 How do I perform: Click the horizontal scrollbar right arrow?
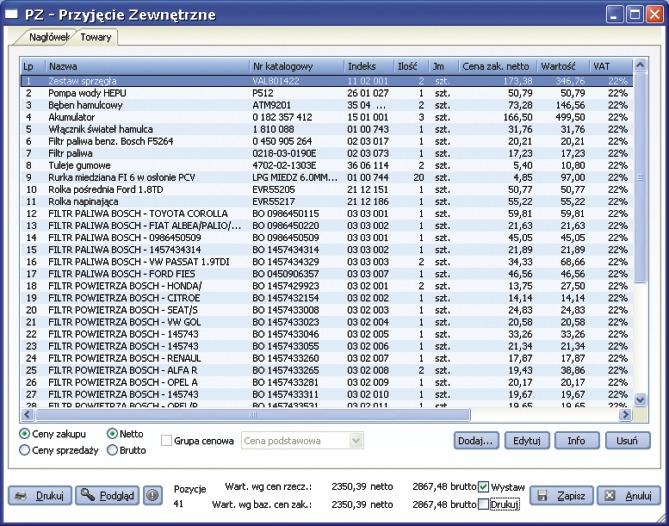pyautogui.click(x=625, y=414)
